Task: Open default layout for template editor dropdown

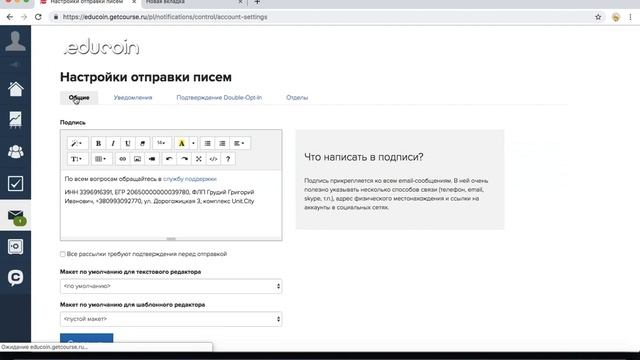Action: click(x=171, y=319)
